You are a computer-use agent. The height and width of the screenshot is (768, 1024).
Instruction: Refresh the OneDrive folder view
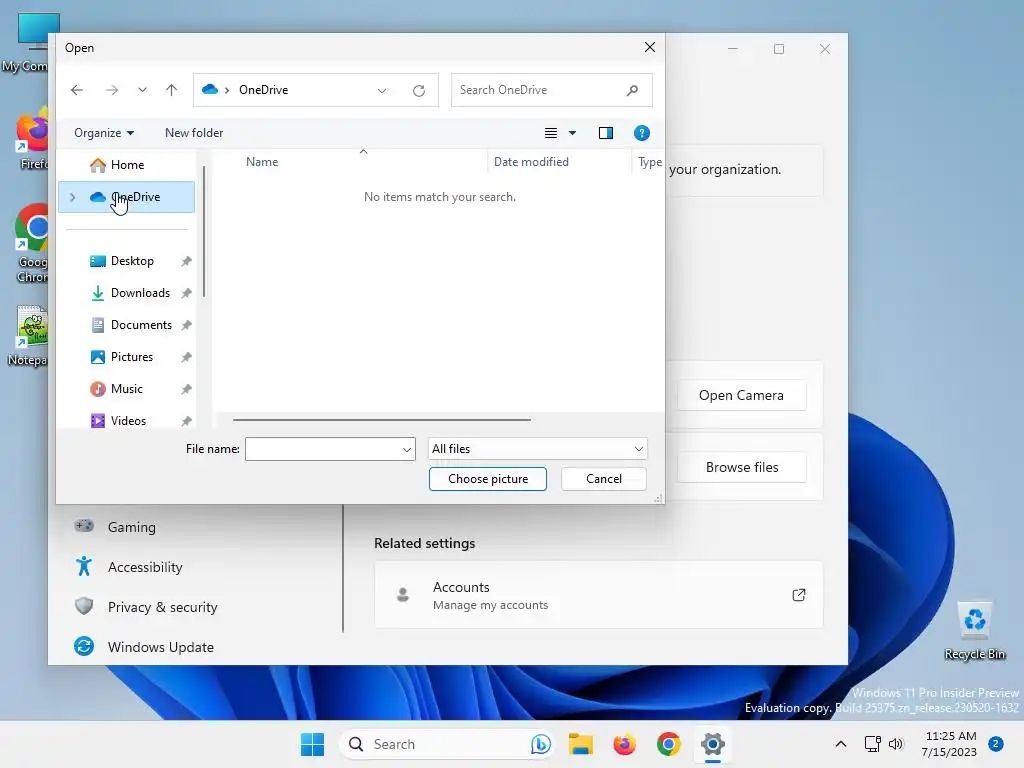pos(419,91)
